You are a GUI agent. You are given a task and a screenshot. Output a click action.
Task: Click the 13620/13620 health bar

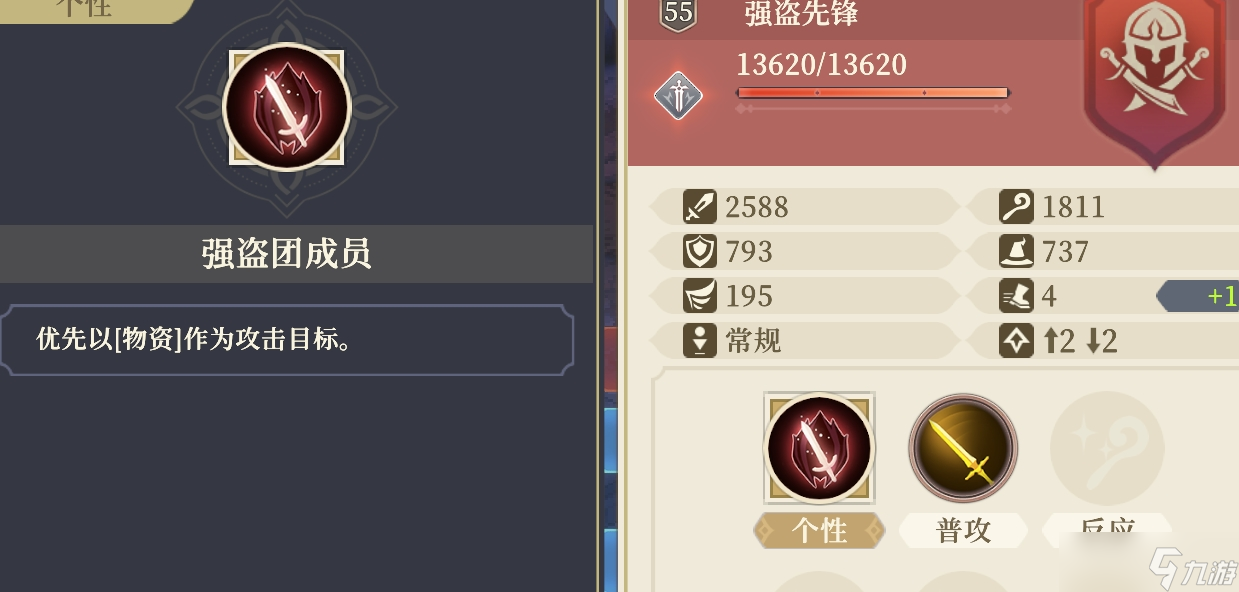872,94
